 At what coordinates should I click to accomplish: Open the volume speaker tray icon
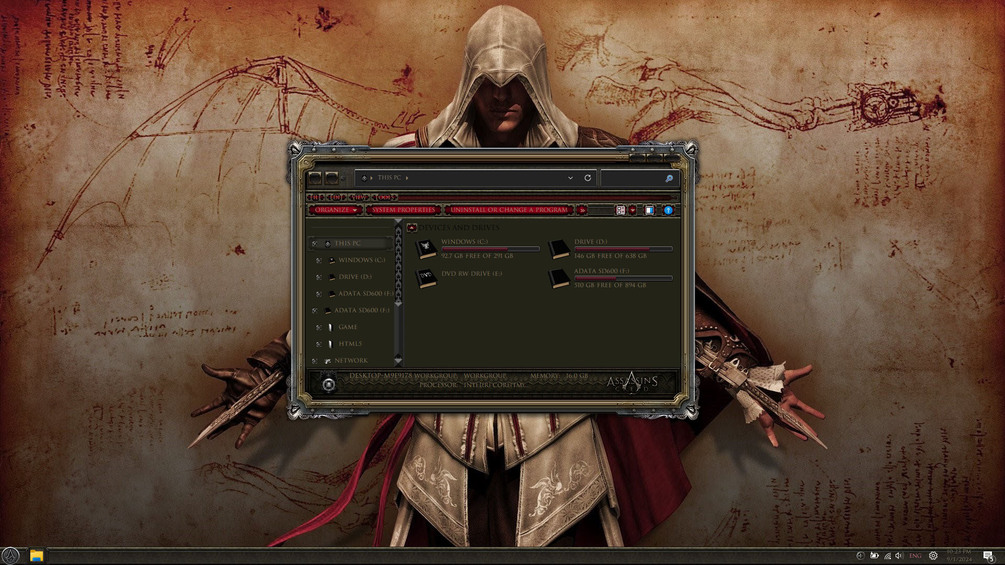(x=899, y=555)
